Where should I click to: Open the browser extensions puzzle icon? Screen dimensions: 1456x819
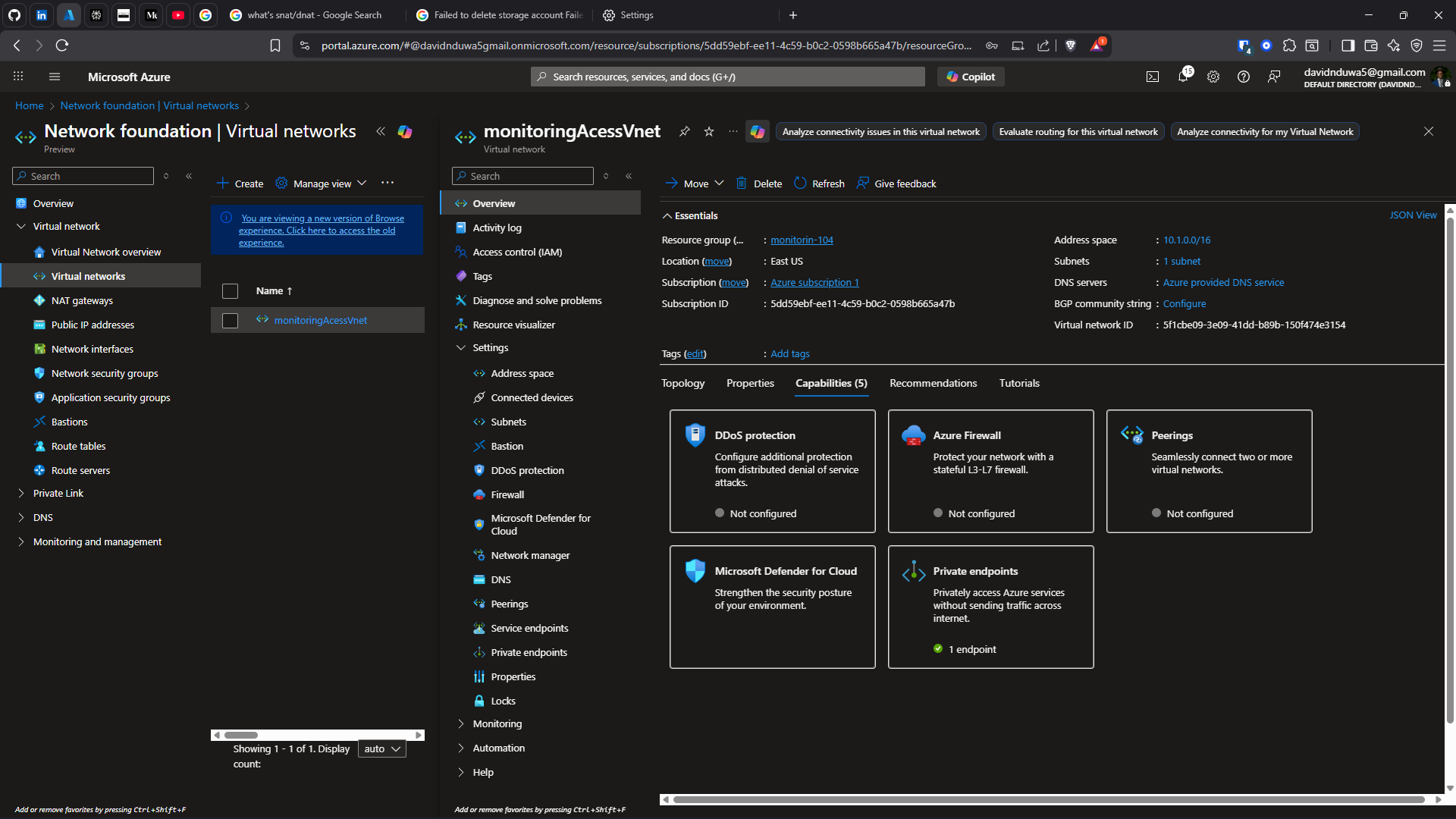click(1289, 45)
